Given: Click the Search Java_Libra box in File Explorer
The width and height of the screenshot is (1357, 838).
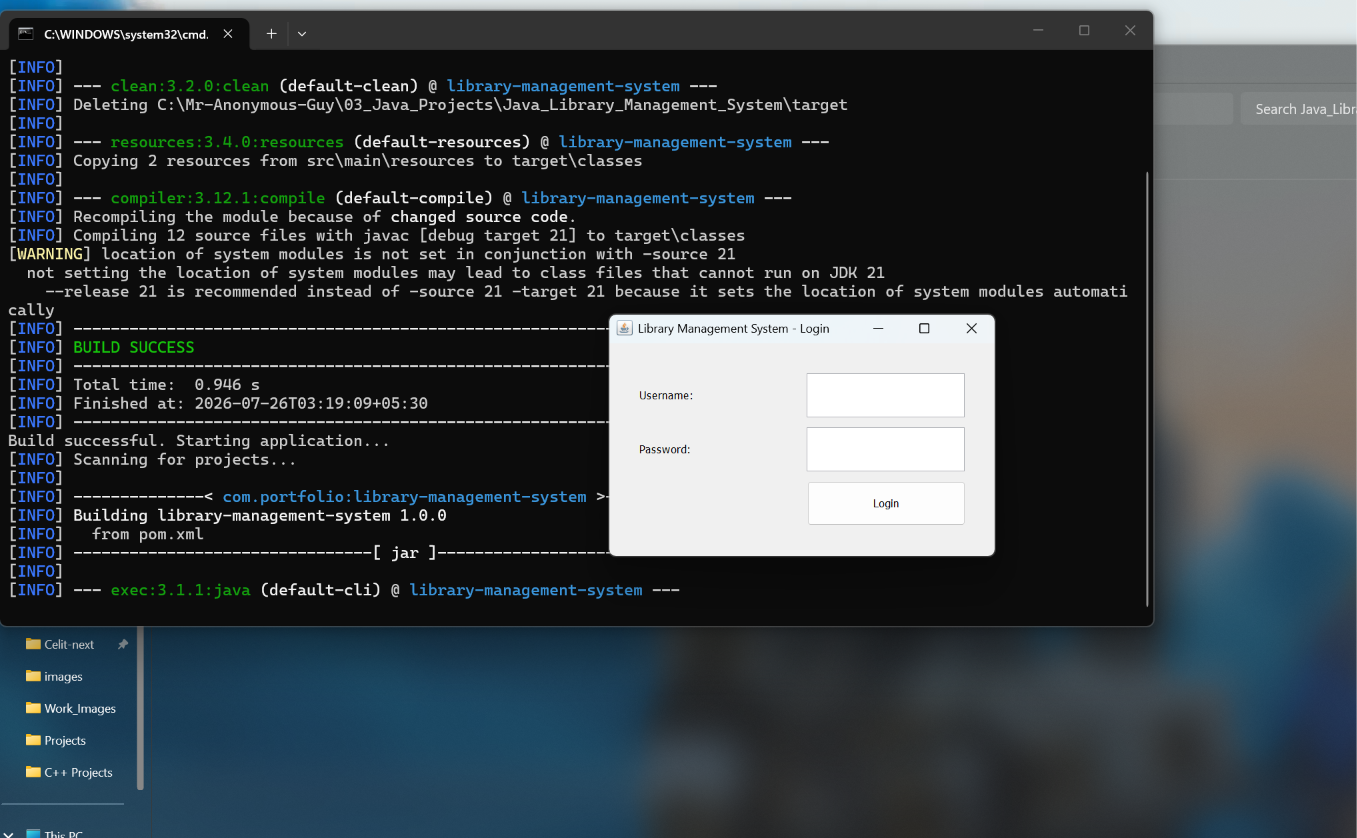Looking at the screenshot, I should tap(1299, 109).
